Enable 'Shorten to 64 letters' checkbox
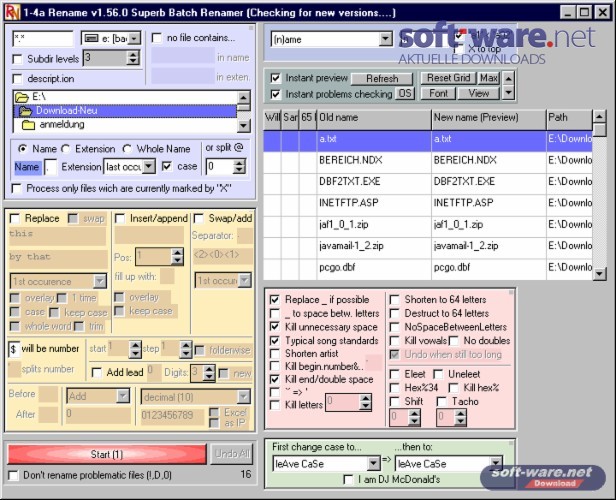This screenshot has height=500, width=616. [394, 300]
